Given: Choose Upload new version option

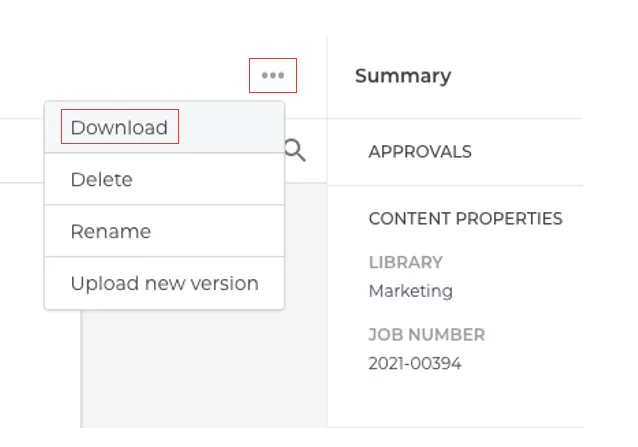Looking at the screenshot, I should 164,283.
